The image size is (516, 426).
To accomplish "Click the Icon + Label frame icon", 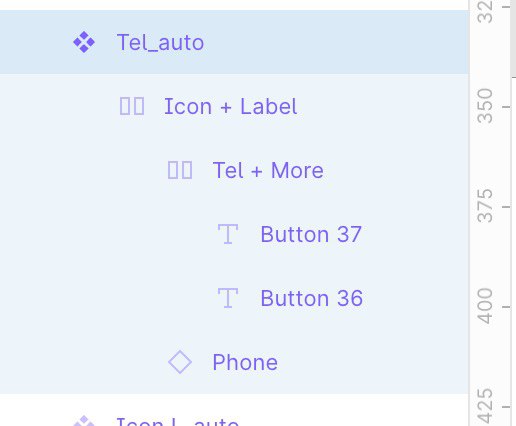I will (x=132, y=106).
